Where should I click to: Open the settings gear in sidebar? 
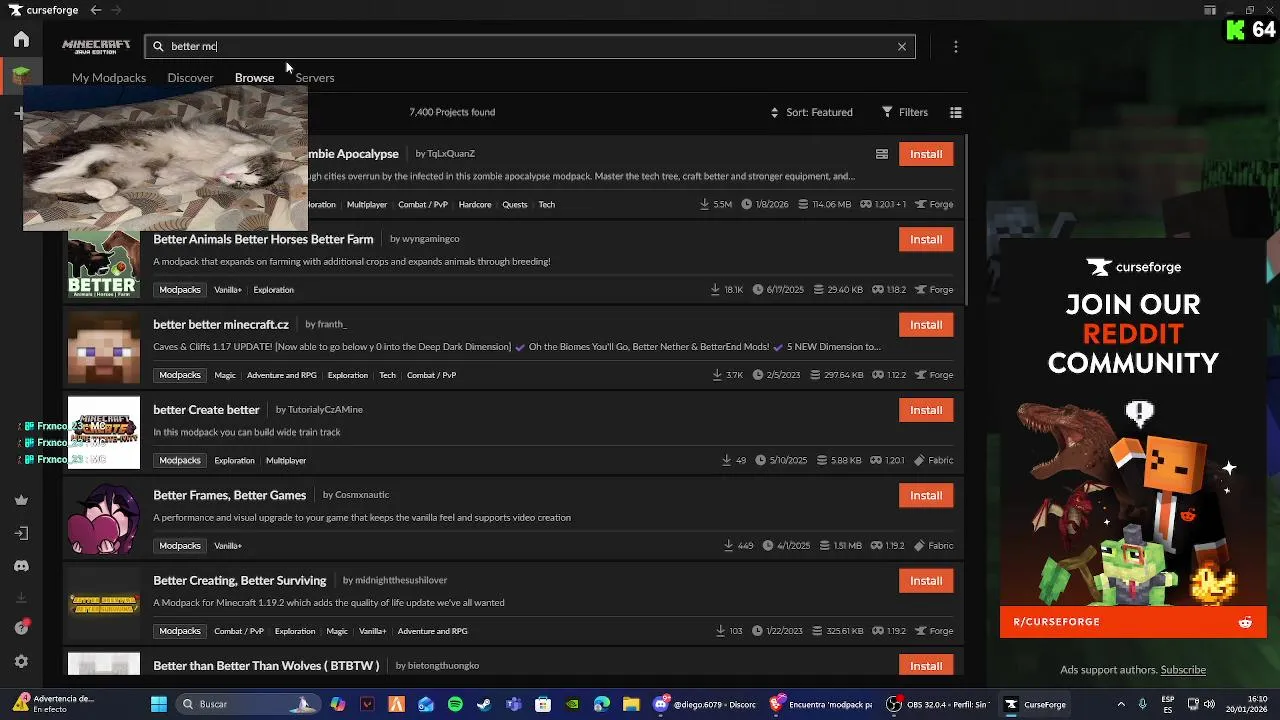[21, 662]
